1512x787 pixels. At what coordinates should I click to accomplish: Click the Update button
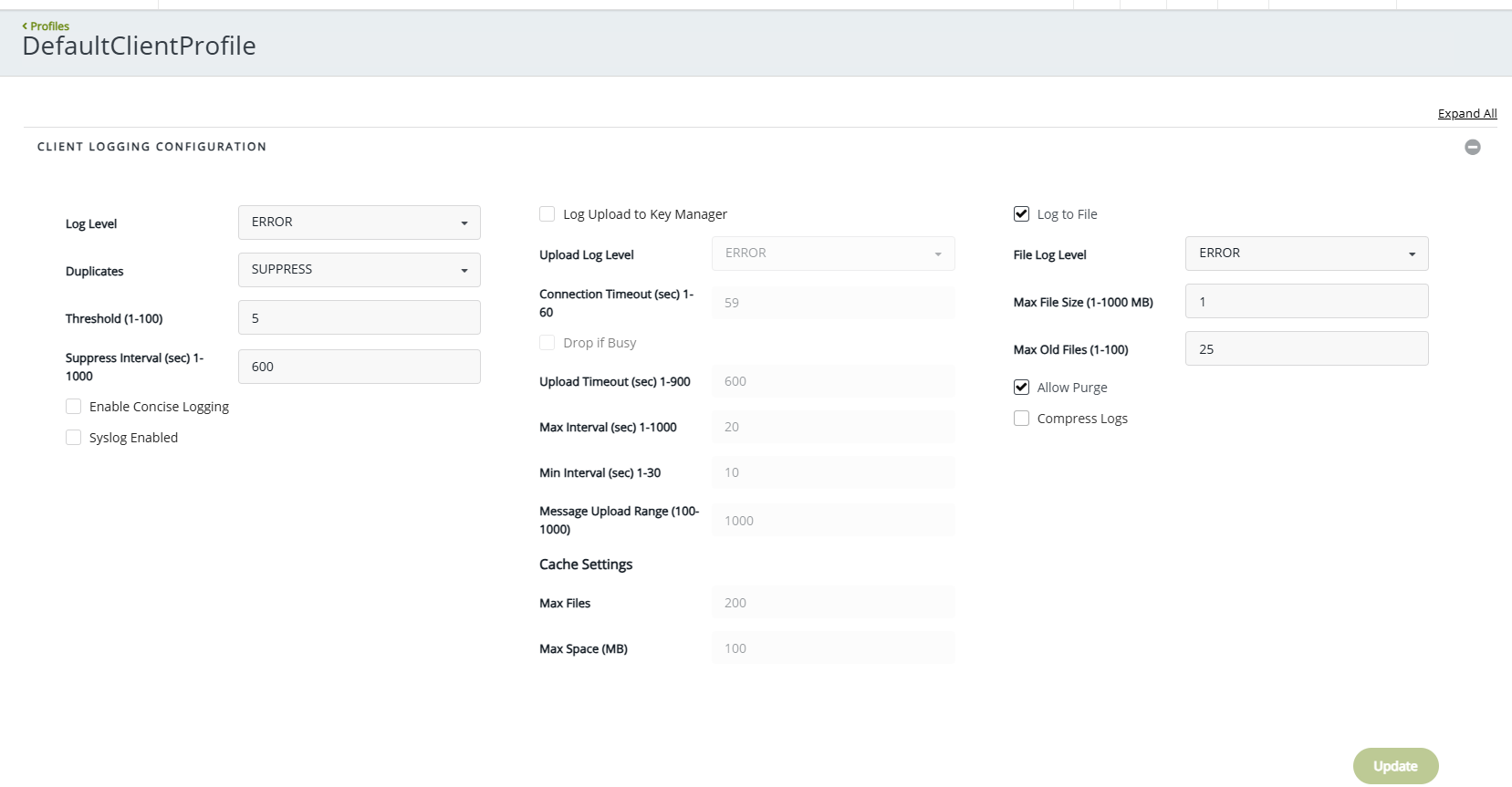tap(1395, 766)
